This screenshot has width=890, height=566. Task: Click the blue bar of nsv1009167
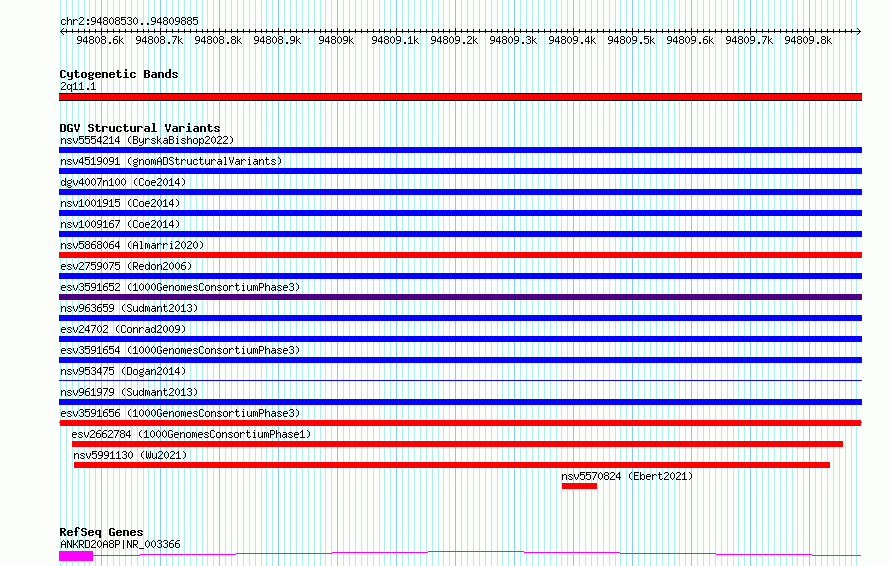pyautogui.click(x=460, y=234)
